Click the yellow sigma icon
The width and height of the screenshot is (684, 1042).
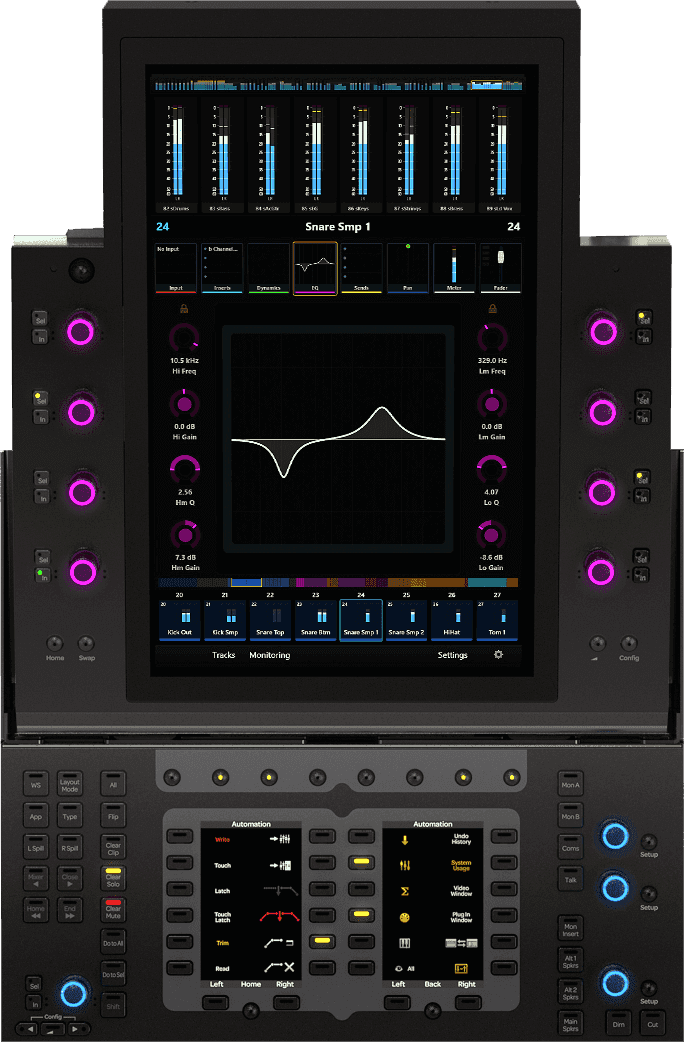coord(405,891)
